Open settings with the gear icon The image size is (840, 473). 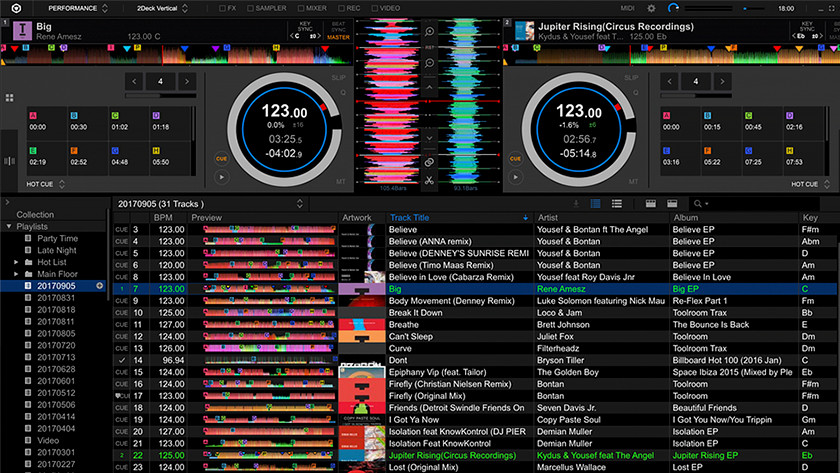[652, 8]
